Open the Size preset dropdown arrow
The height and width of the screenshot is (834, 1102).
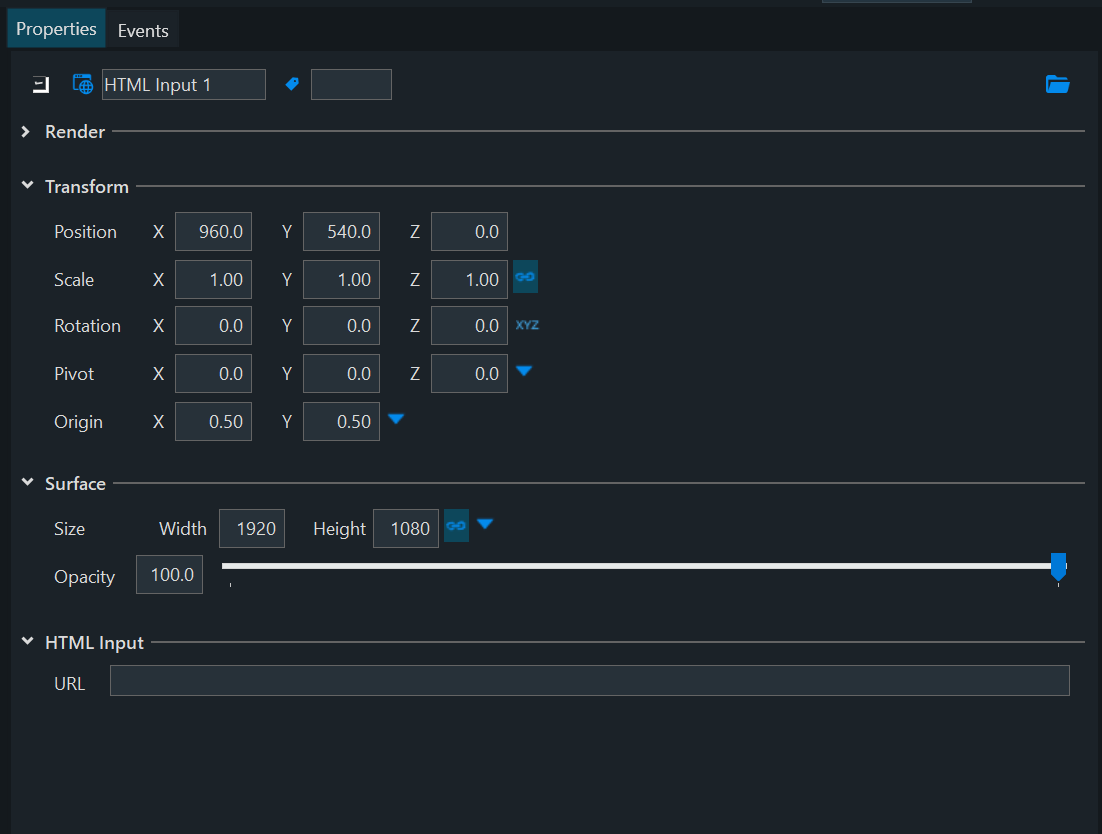tap(485, 524)
